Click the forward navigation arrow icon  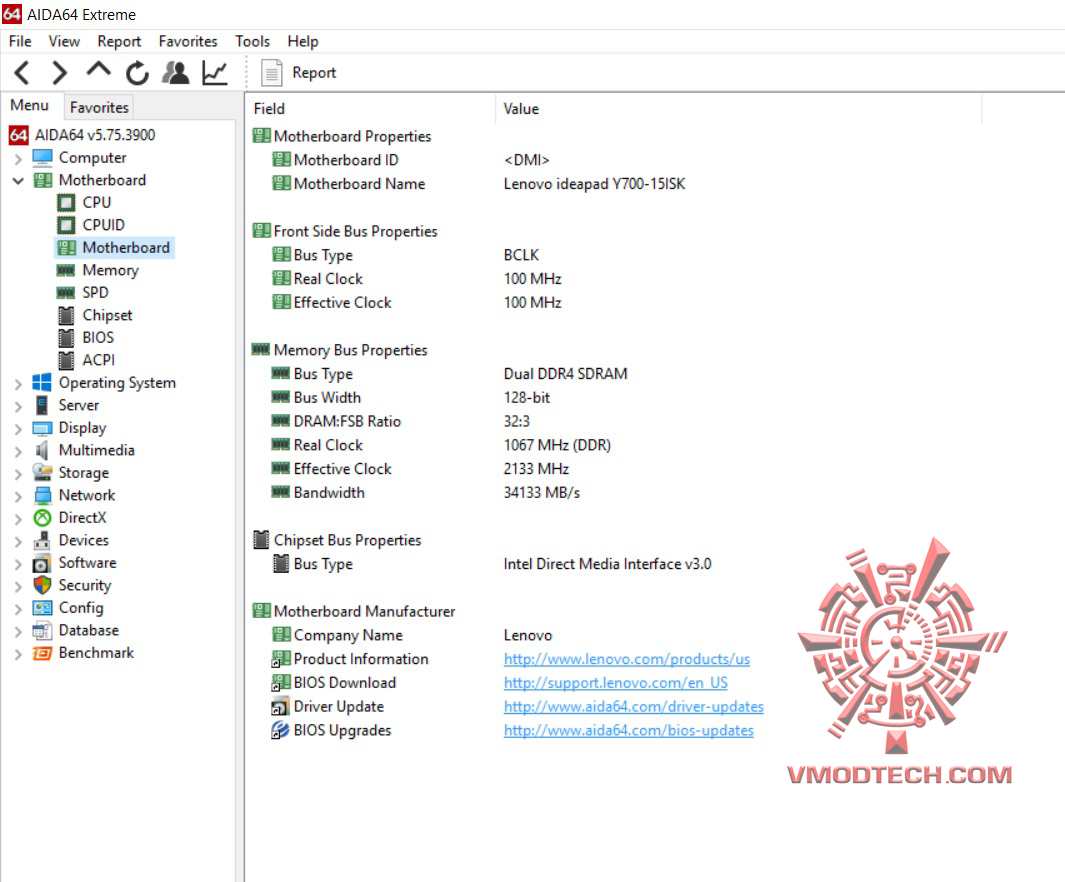point(58,72)
